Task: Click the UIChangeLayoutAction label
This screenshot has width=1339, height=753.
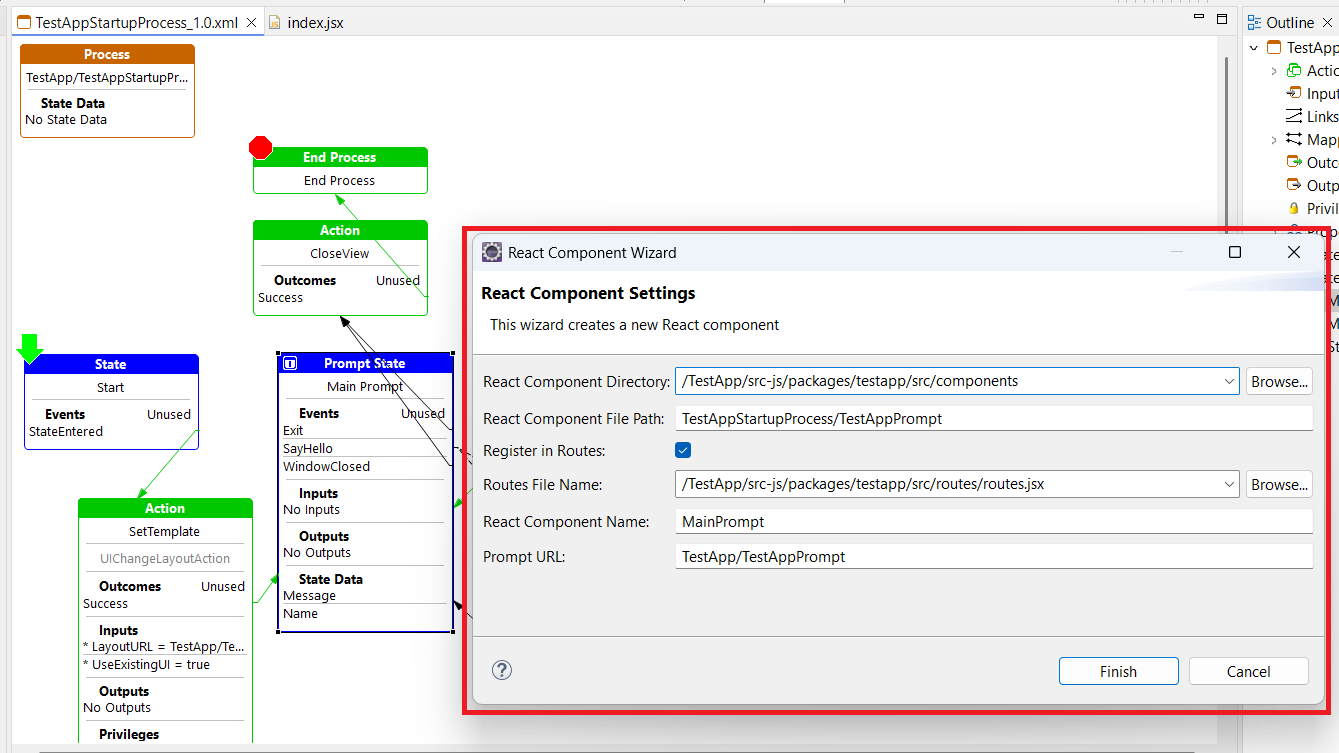Action: point(165,558)
